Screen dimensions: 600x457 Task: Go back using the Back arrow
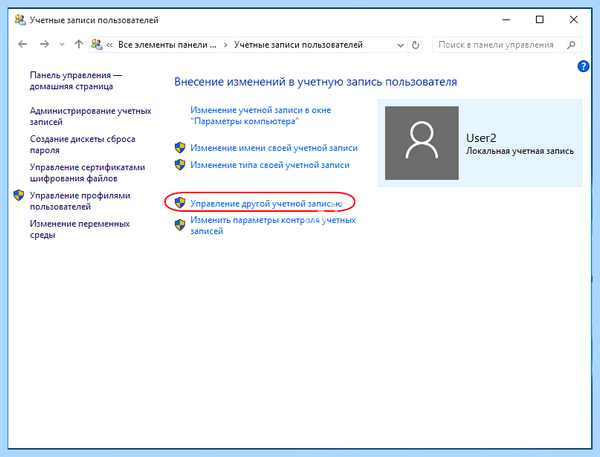tap(23, 44)
